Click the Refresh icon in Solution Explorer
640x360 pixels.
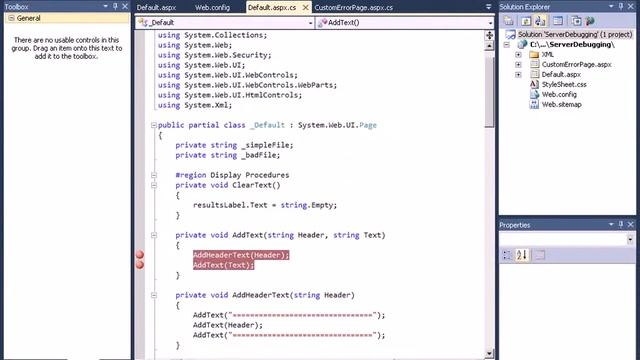coord(526,21)
